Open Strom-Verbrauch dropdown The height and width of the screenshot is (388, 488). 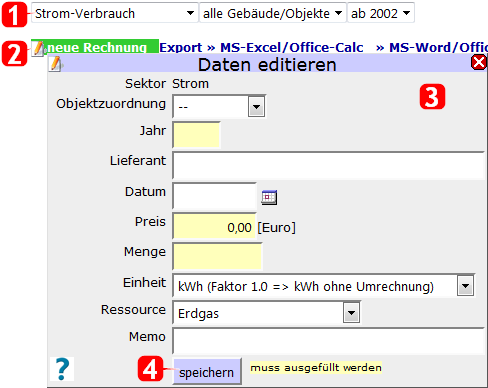pyautogui.click(x=115, y=13)
